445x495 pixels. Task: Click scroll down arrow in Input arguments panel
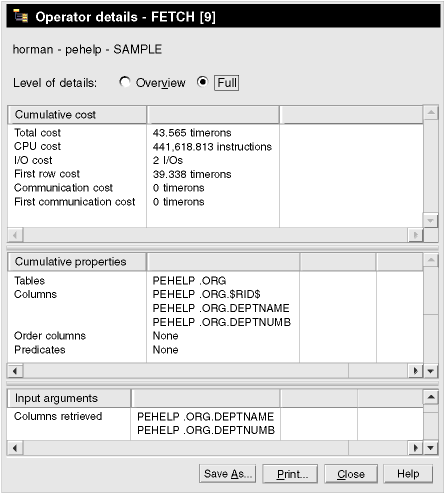(430, 448)
